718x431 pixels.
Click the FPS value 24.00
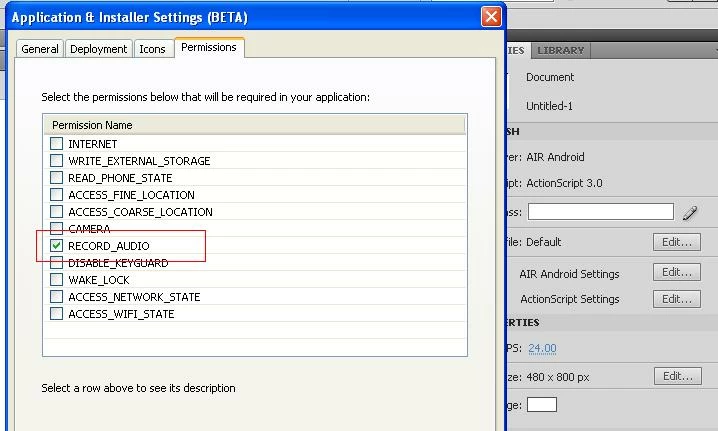click(542, 348)
